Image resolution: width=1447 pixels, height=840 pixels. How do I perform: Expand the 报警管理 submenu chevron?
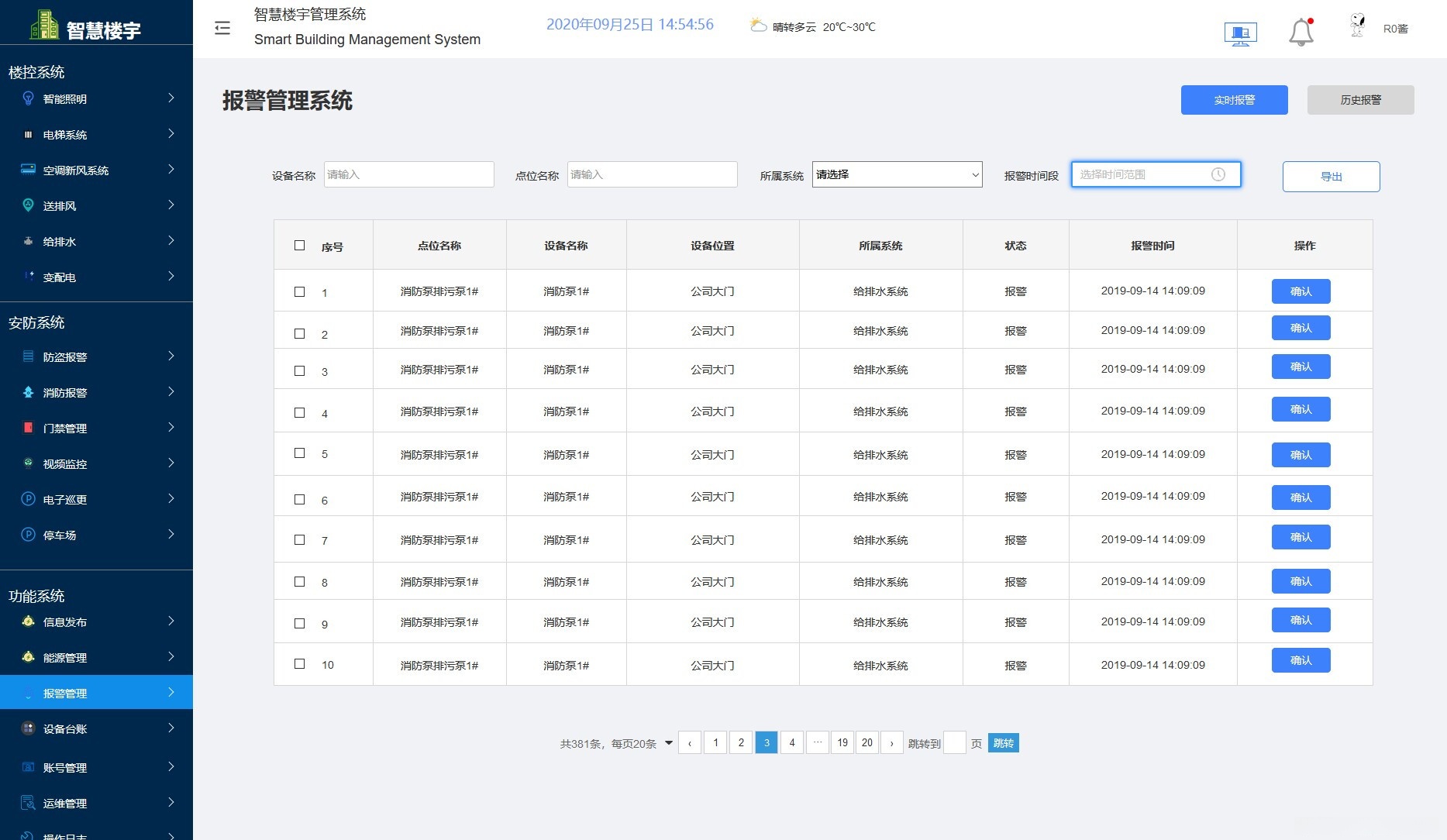pos(171,692)
